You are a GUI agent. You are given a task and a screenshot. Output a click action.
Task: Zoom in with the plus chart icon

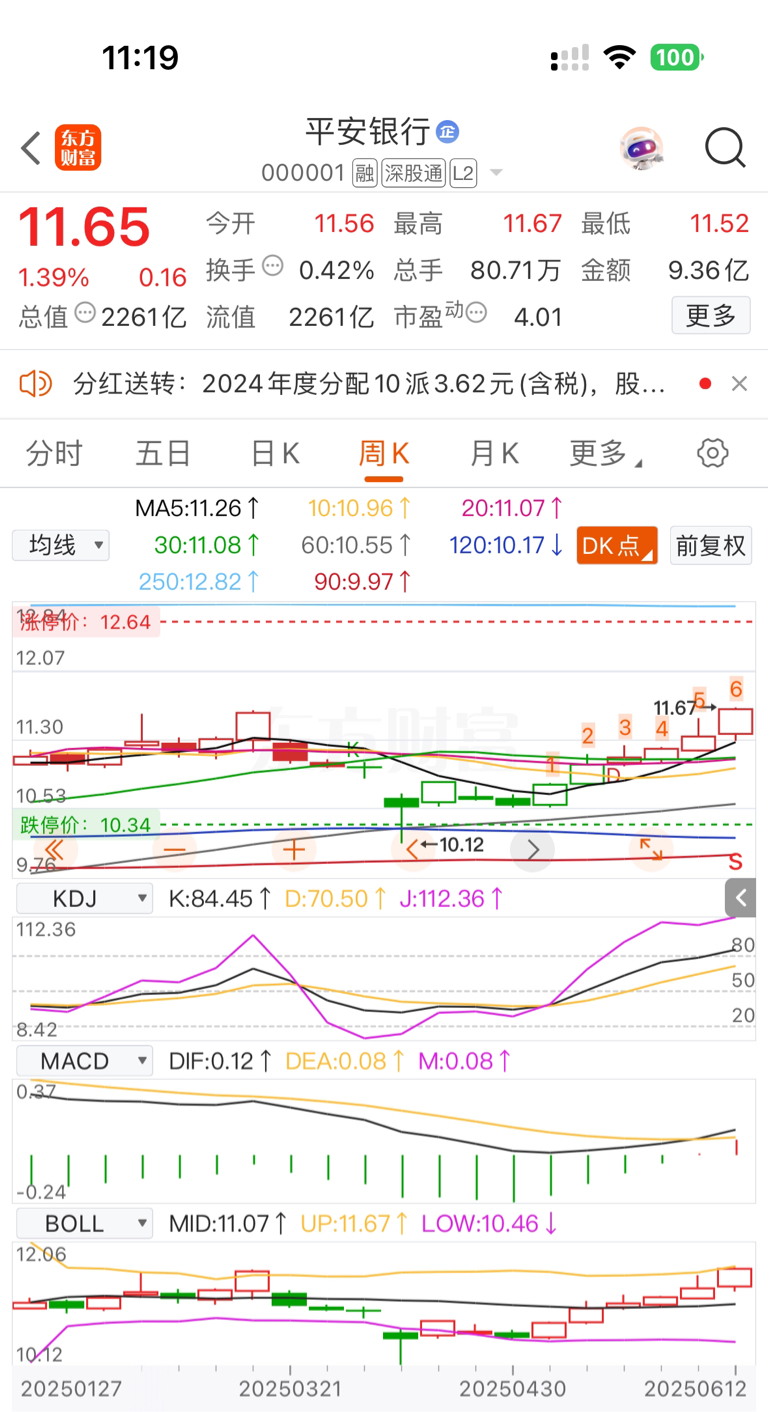294,850
